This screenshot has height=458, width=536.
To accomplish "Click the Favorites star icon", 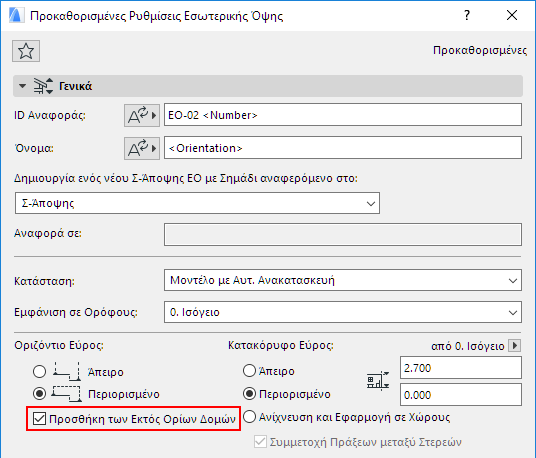I will pos(26,51).
